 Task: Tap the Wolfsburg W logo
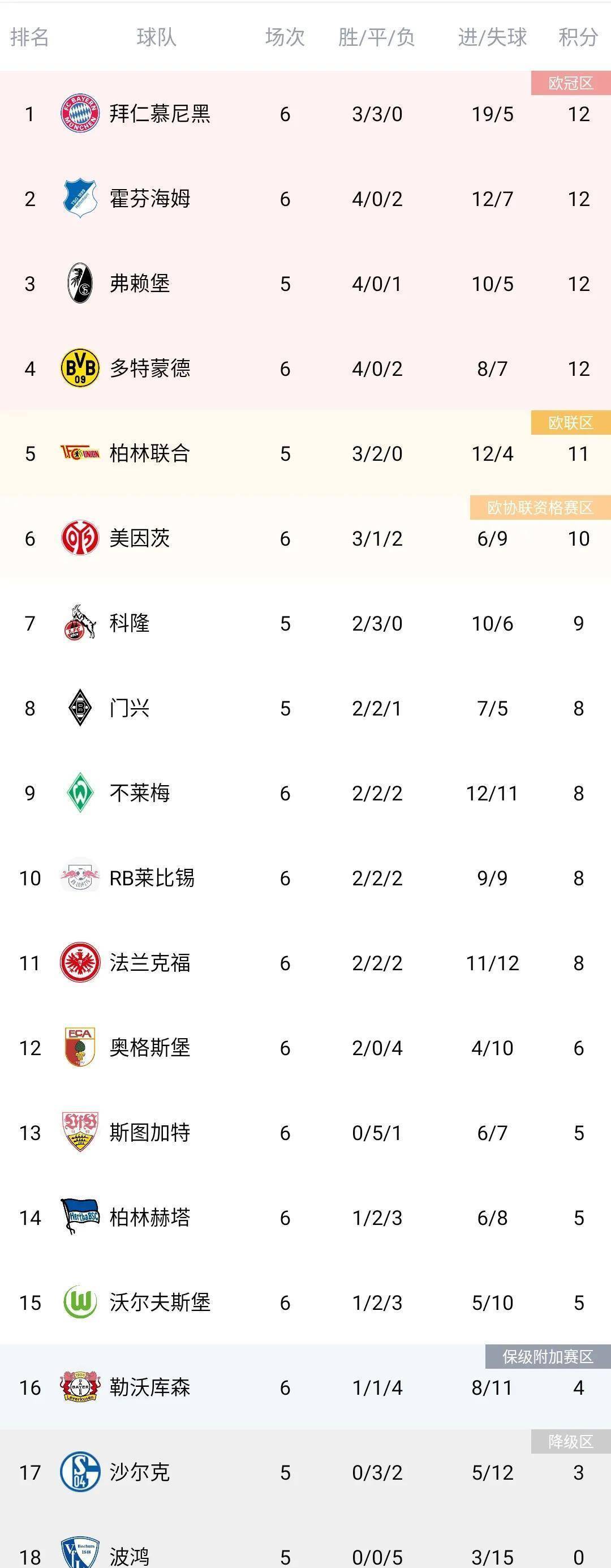80,1302
